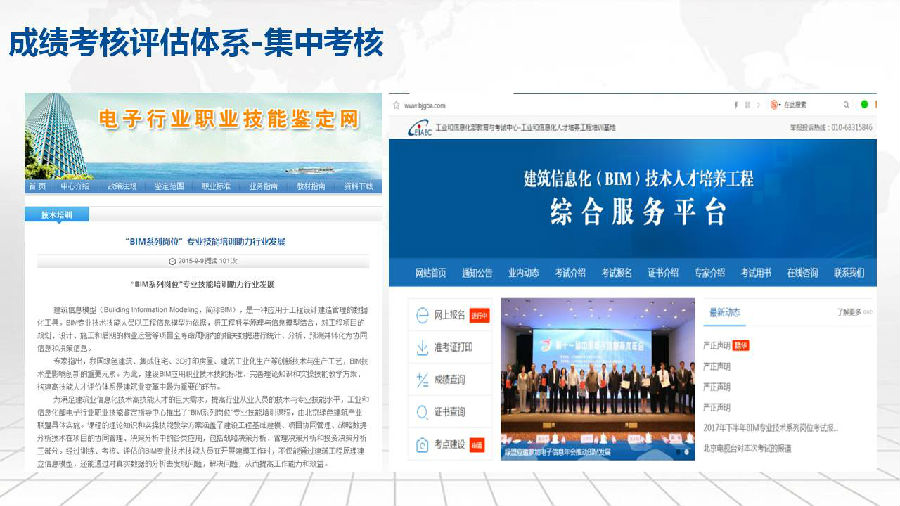
Task: Open 考试报名 navigation item
Action: tap(616, 273)
